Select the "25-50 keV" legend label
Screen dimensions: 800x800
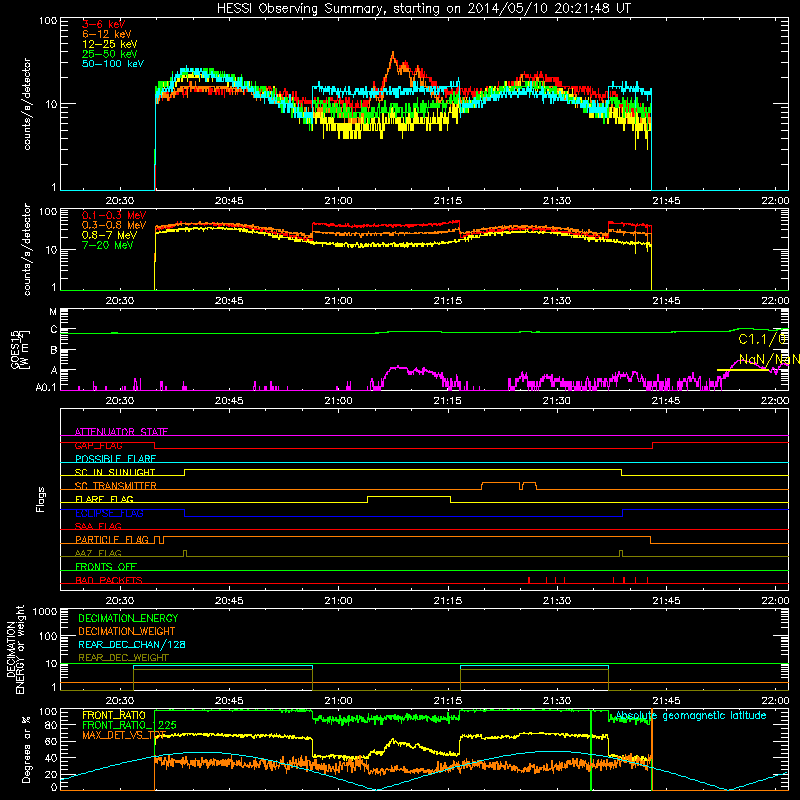pyautogui.click(x=110, y=54)
